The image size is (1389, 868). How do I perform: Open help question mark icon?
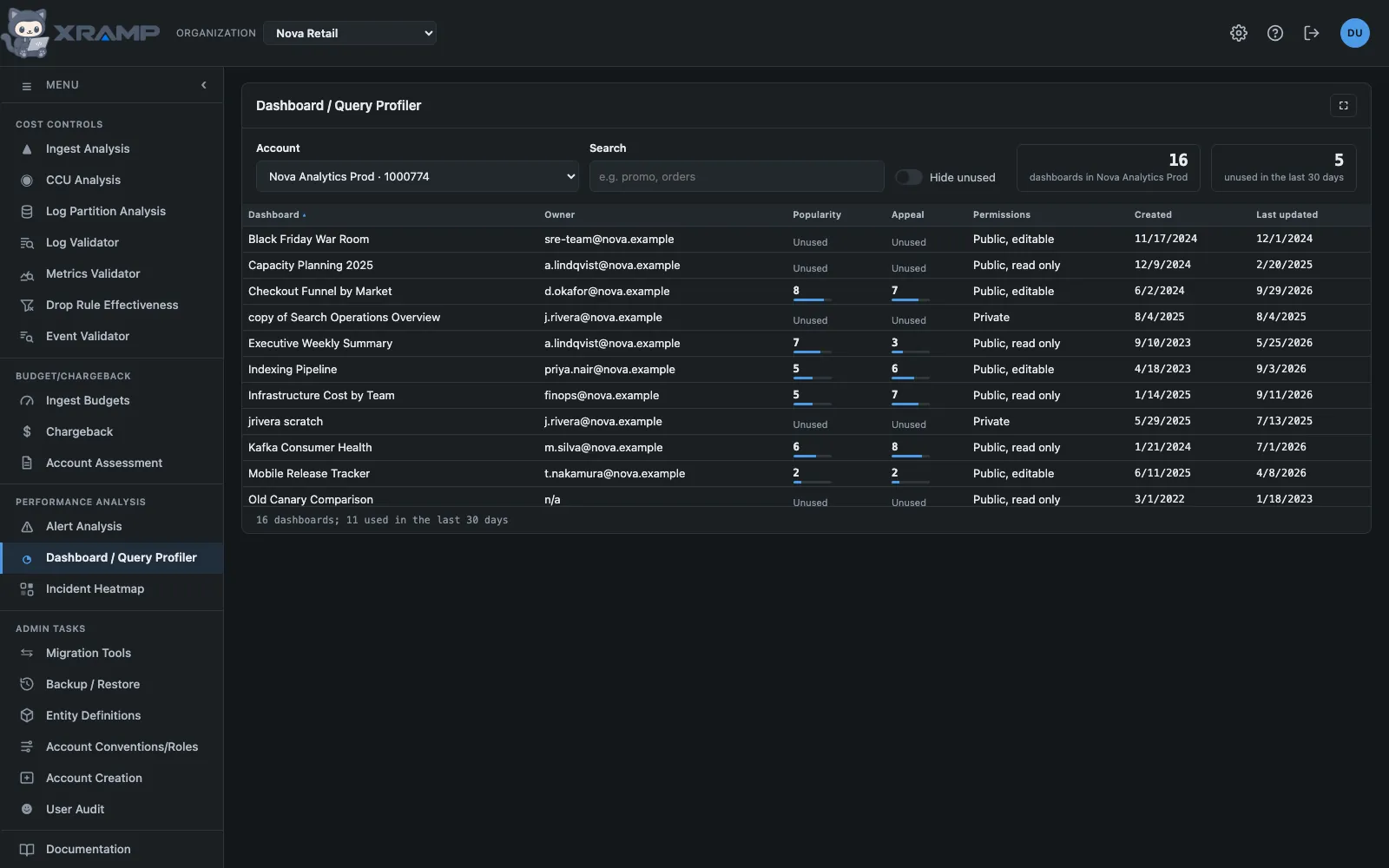tap(1275, 33)
